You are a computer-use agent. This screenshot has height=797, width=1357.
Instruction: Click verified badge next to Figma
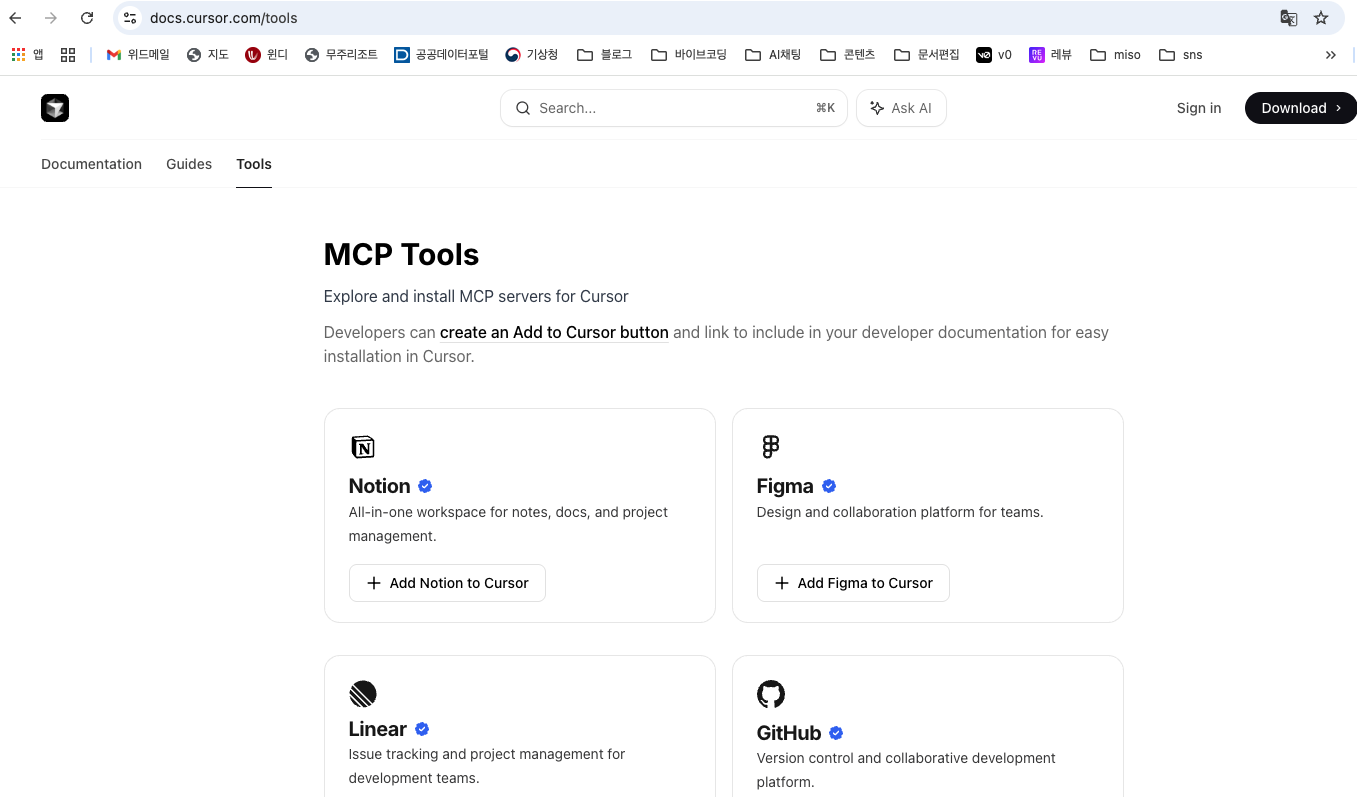coord(829,486)
